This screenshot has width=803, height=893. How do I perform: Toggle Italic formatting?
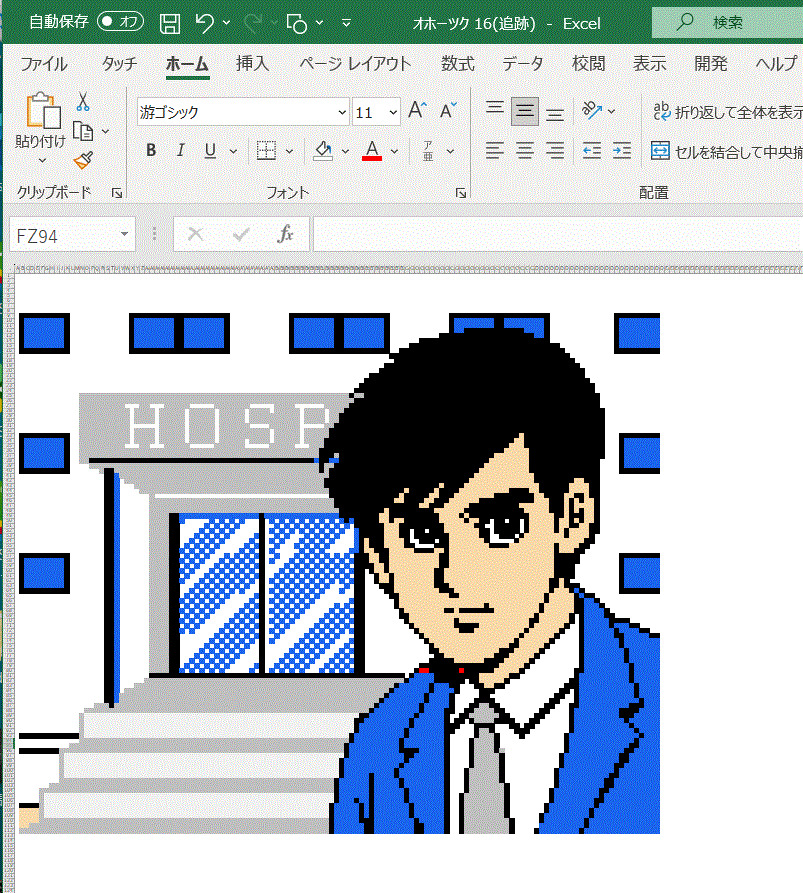pos(181,150)
